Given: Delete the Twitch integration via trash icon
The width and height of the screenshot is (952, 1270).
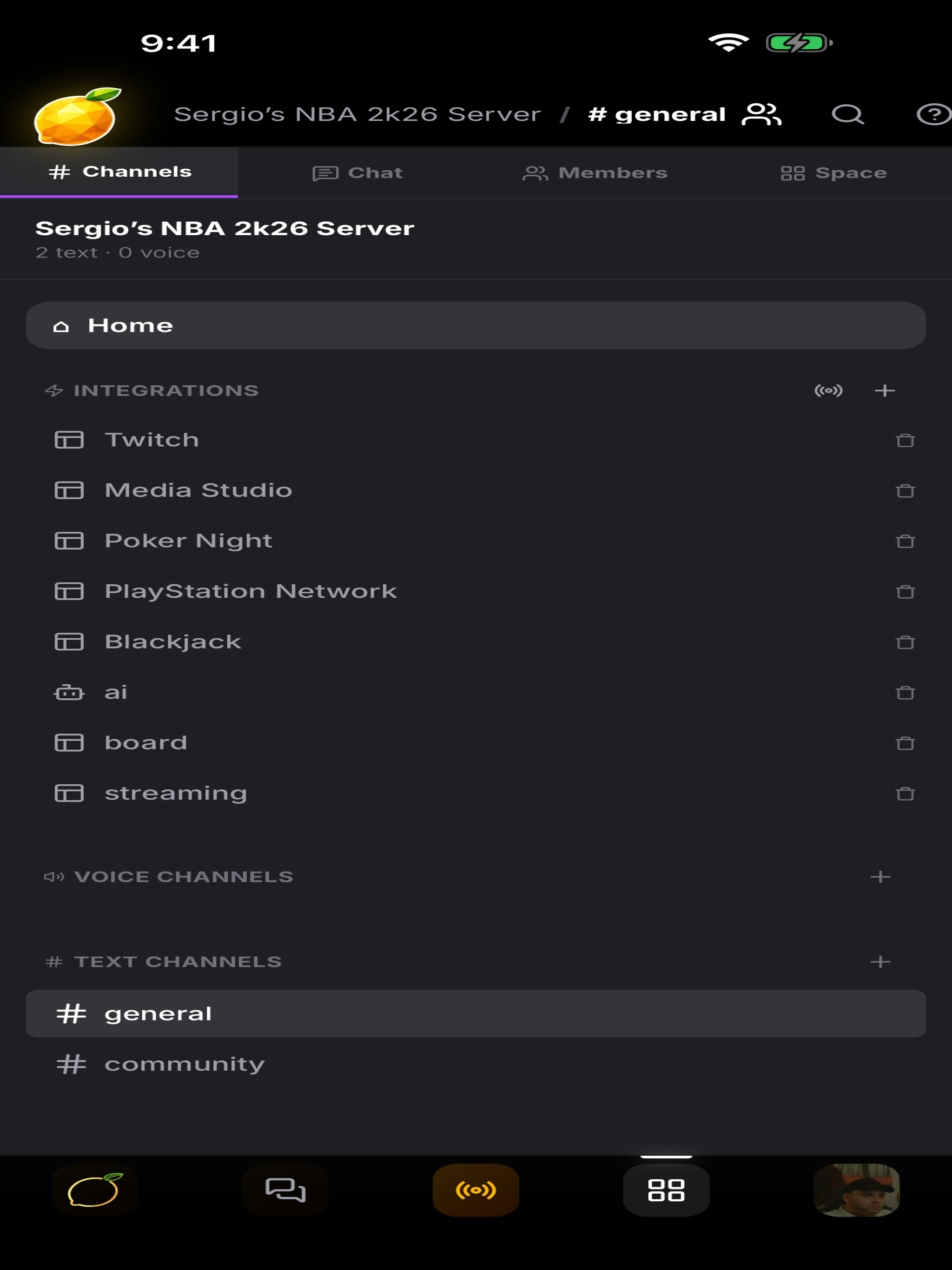Looking at the screenshot, I should point(905,440).
